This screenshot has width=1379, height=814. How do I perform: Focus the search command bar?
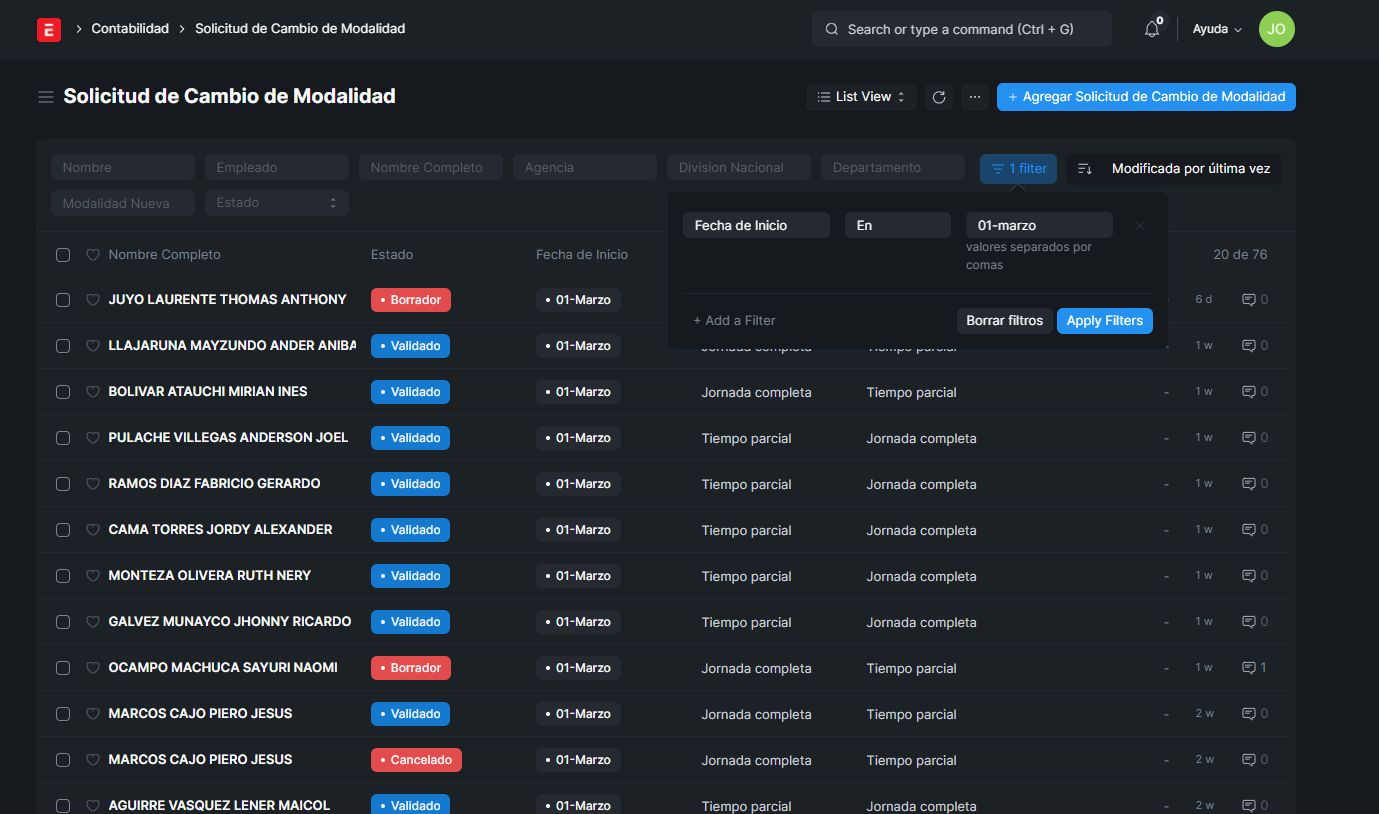coord(961,30)
